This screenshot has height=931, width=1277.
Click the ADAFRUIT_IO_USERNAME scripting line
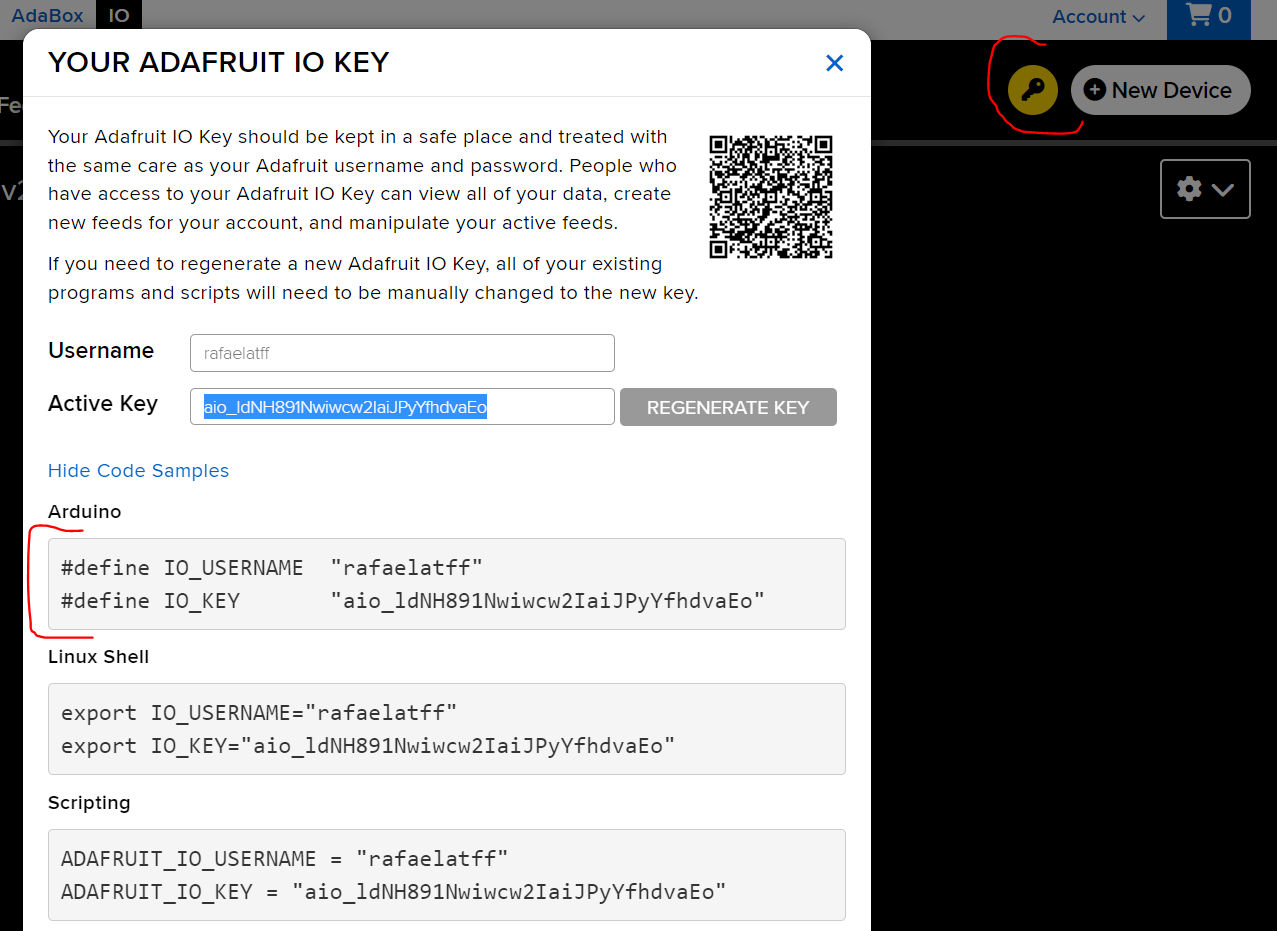pyautogui.click(x=285, y=858)
